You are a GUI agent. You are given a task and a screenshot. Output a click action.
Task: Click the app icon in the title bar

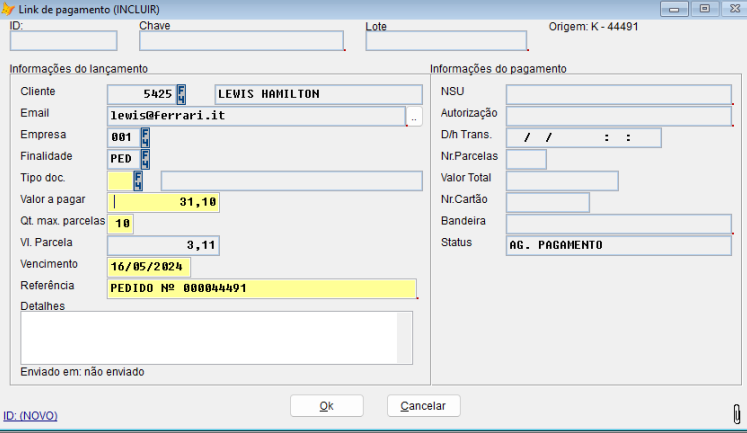point(9,8)
